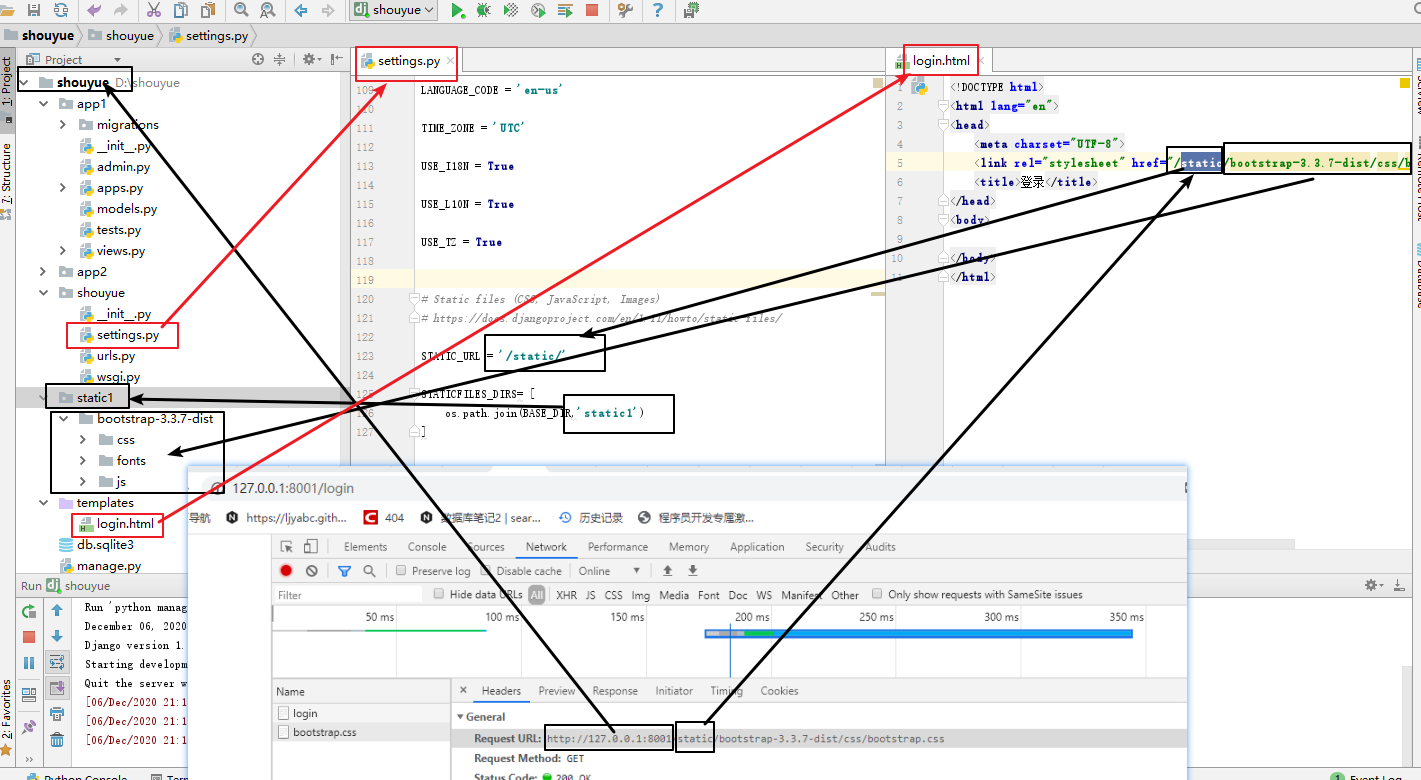Run shouyue with the green play icon
1421x780 pixels.
[x=457, y=10]
